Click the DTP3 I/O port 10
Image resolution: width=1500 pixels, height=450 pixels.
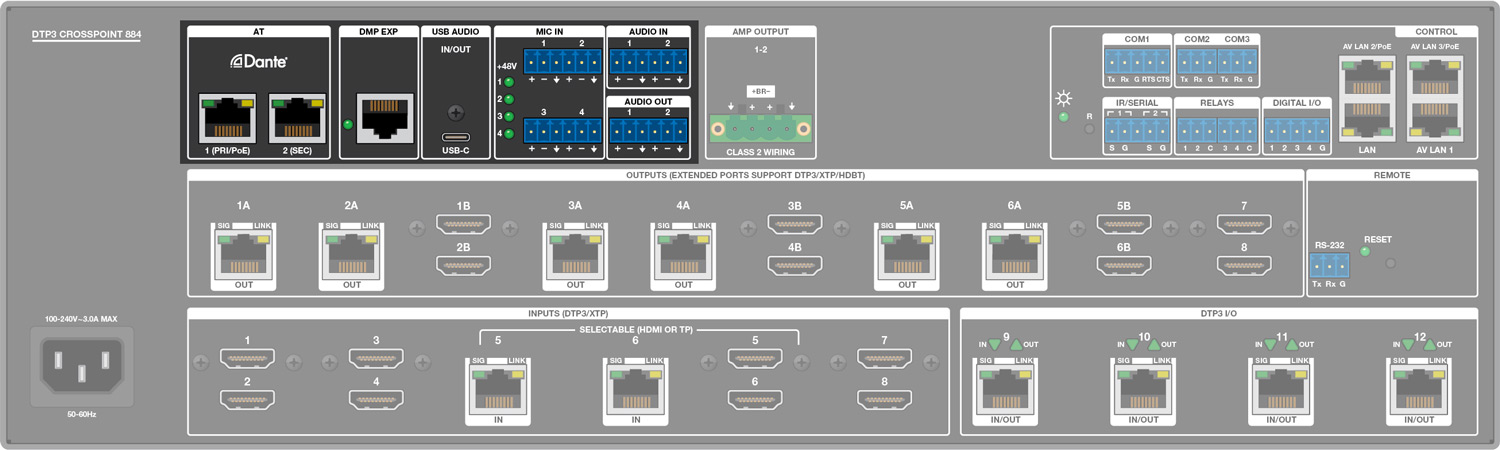click(x=1144, y=390)
